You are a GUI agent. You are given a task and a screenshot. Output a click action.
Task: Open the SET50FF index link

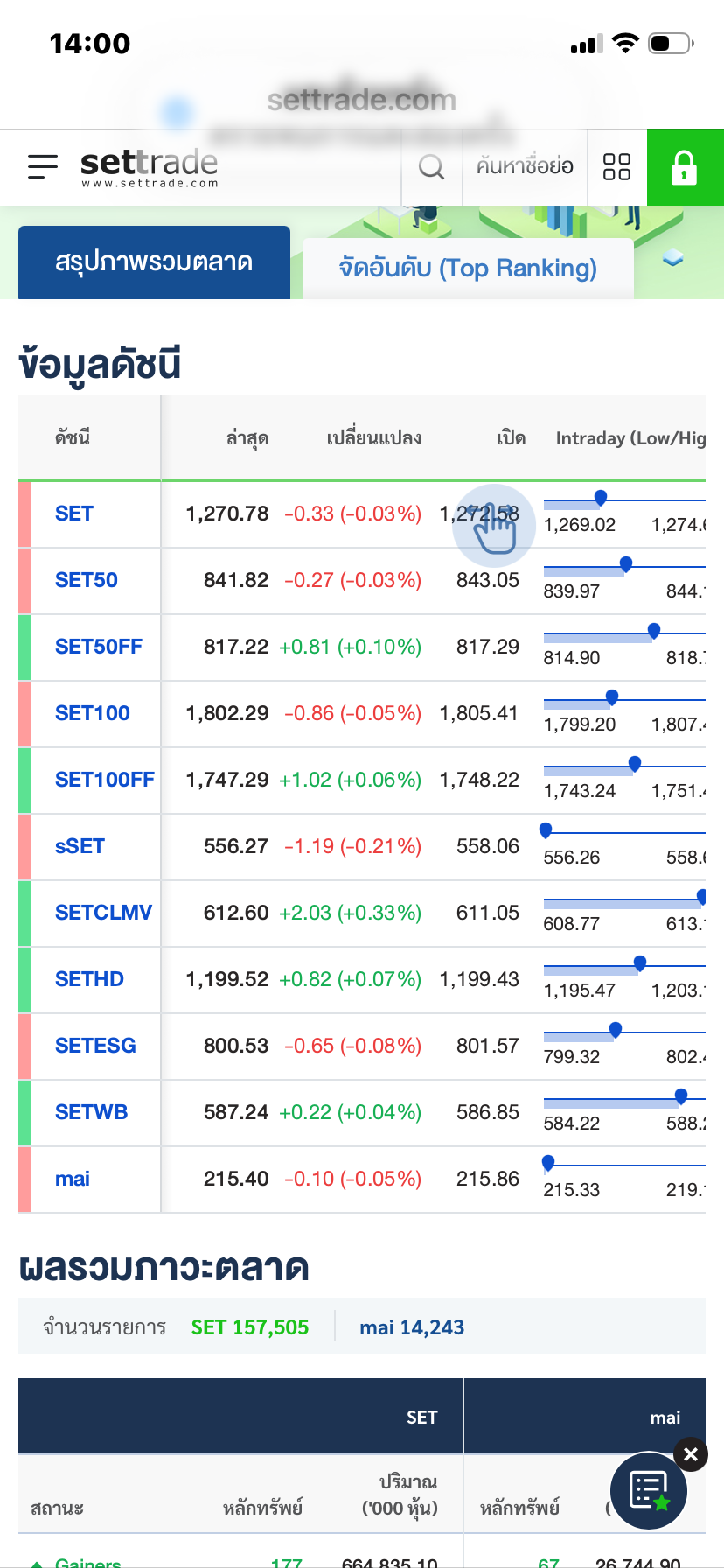(99, 647)
